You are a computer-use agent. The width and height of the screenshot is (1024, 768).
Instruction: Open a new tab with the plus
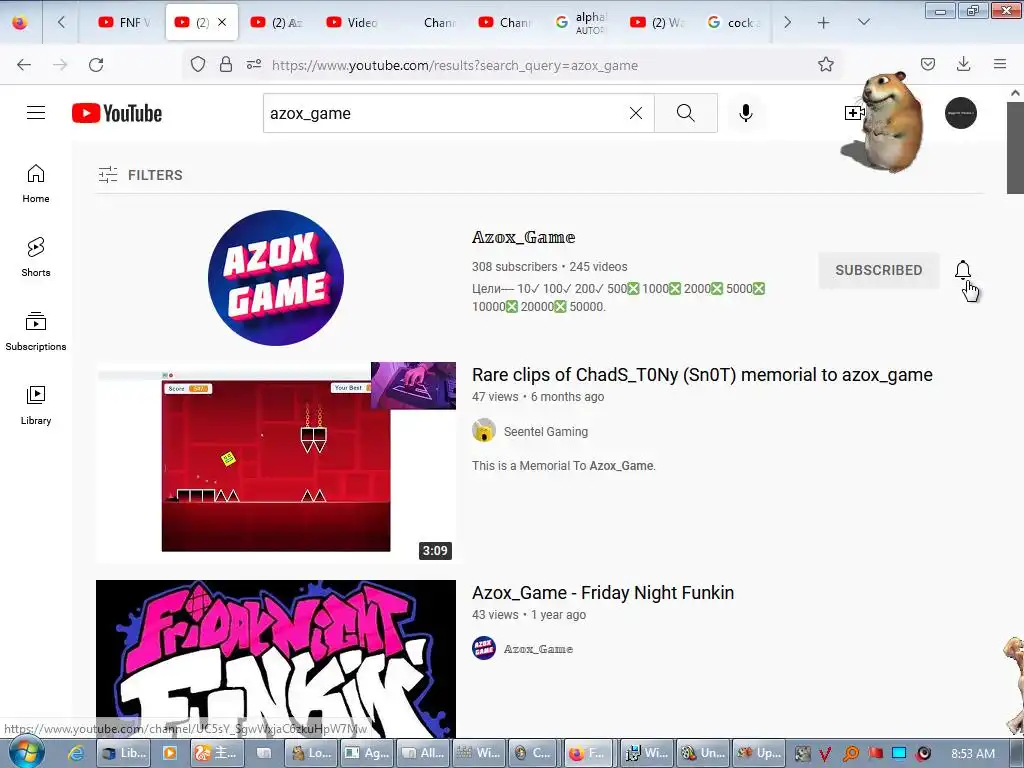pyautogui.click(x=824, y=22)
